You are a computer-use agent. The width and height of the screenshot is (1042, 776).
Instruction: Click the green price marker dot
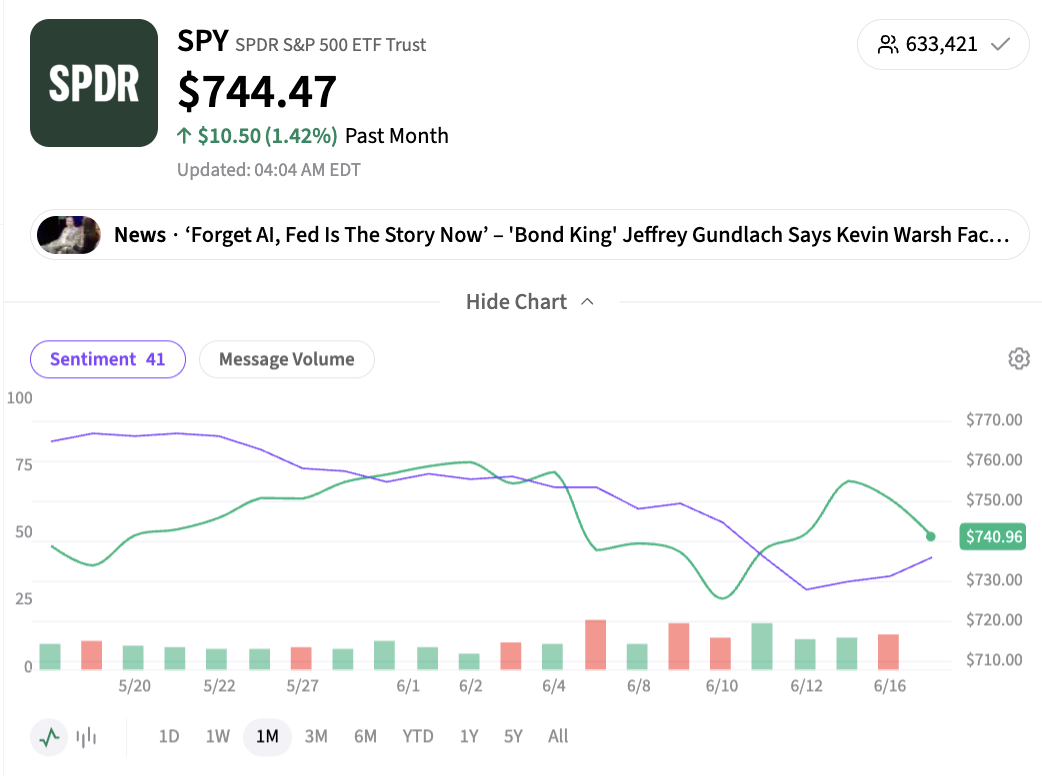tap(930, 536)
